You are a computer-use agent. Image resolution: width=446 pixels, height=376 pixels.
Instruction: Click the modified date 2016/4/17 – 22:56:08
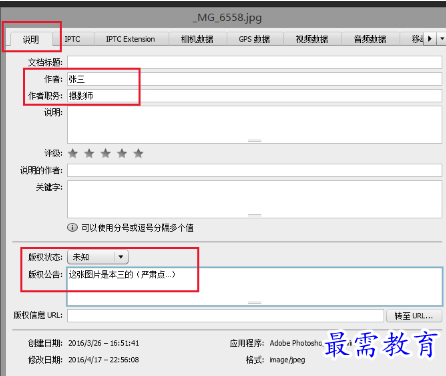(x=104, y=360)
